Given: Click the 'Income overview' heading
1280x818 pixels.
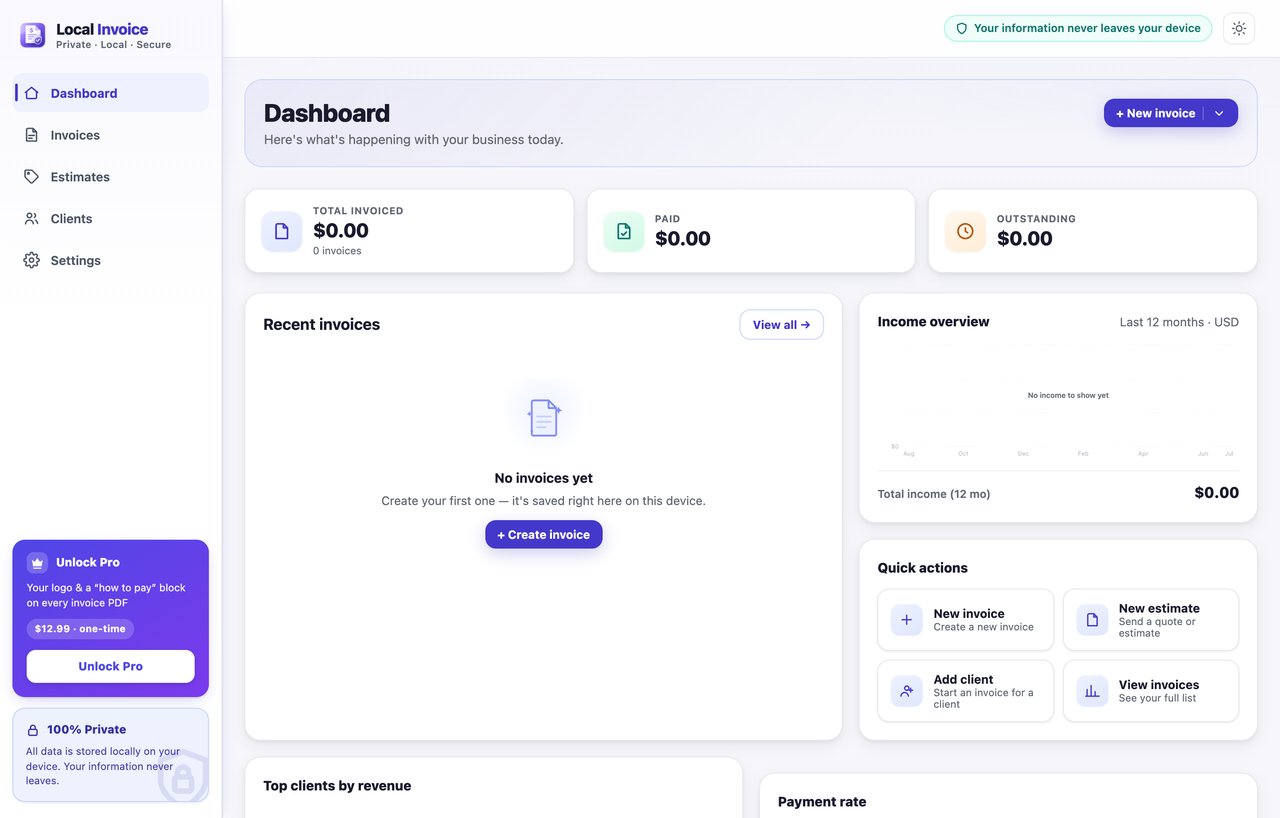Looking at the screenshot, I should 933,322.
